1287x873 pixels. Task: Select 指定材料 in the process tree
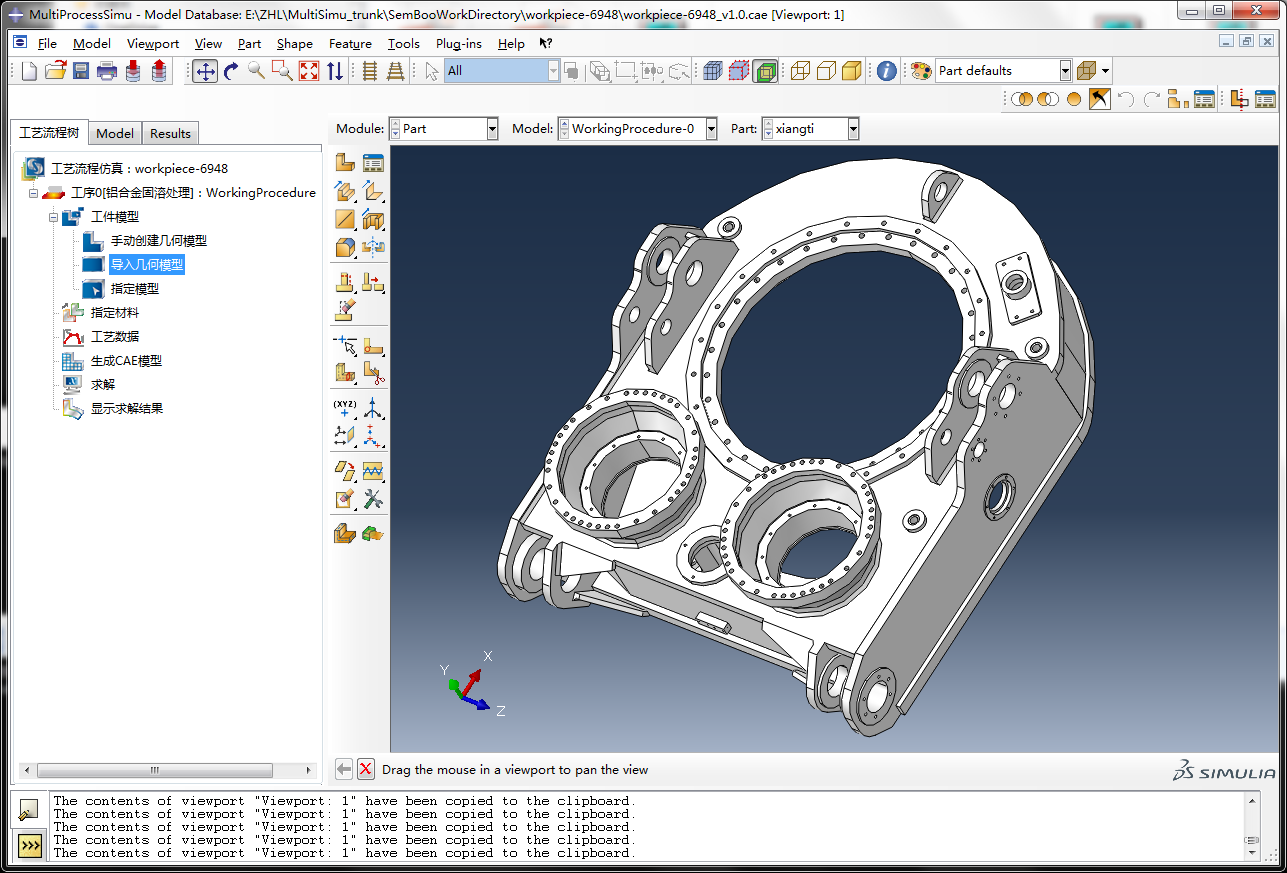[114, 313]
